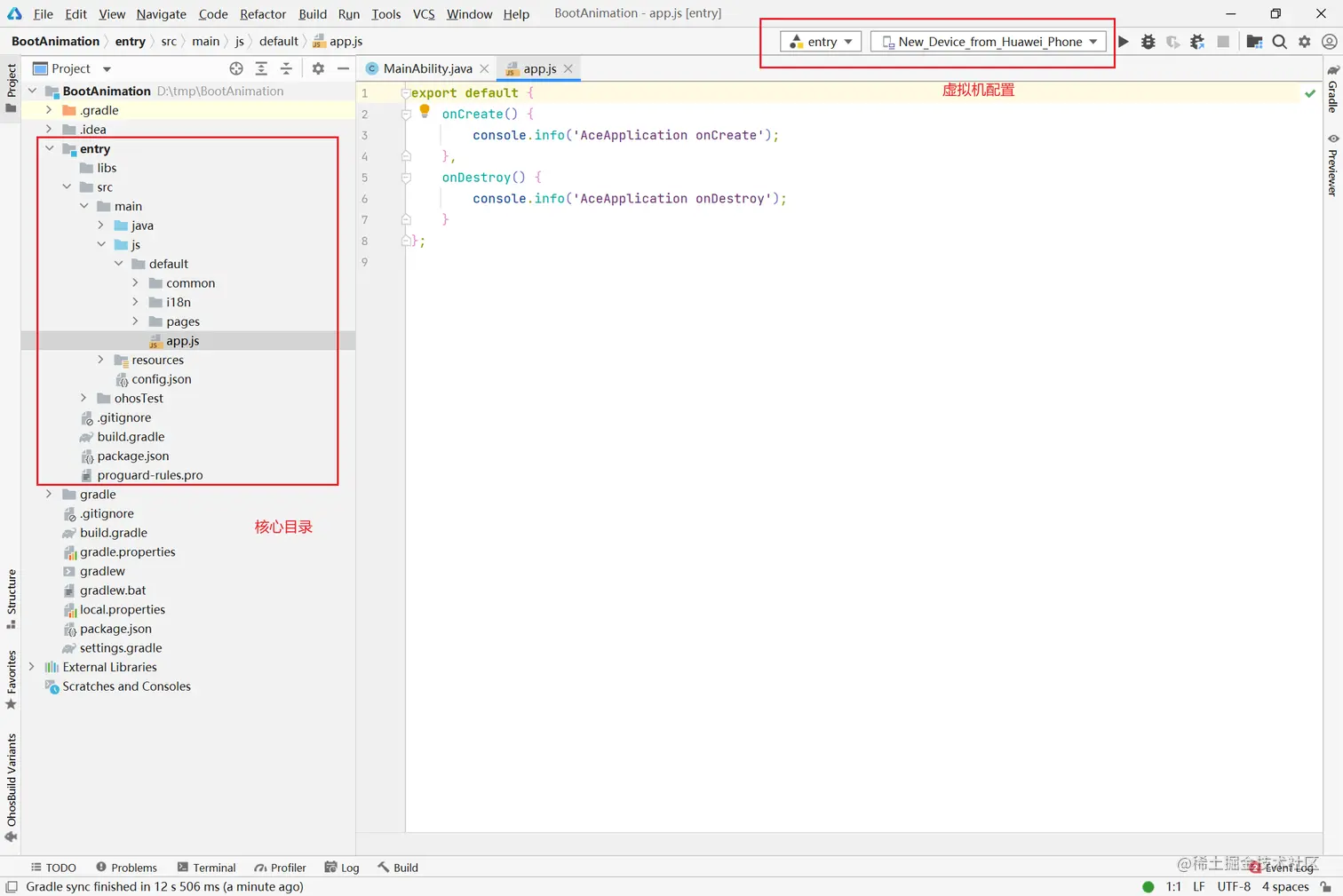Expand the .gradle folder

[x=50, y=110]
